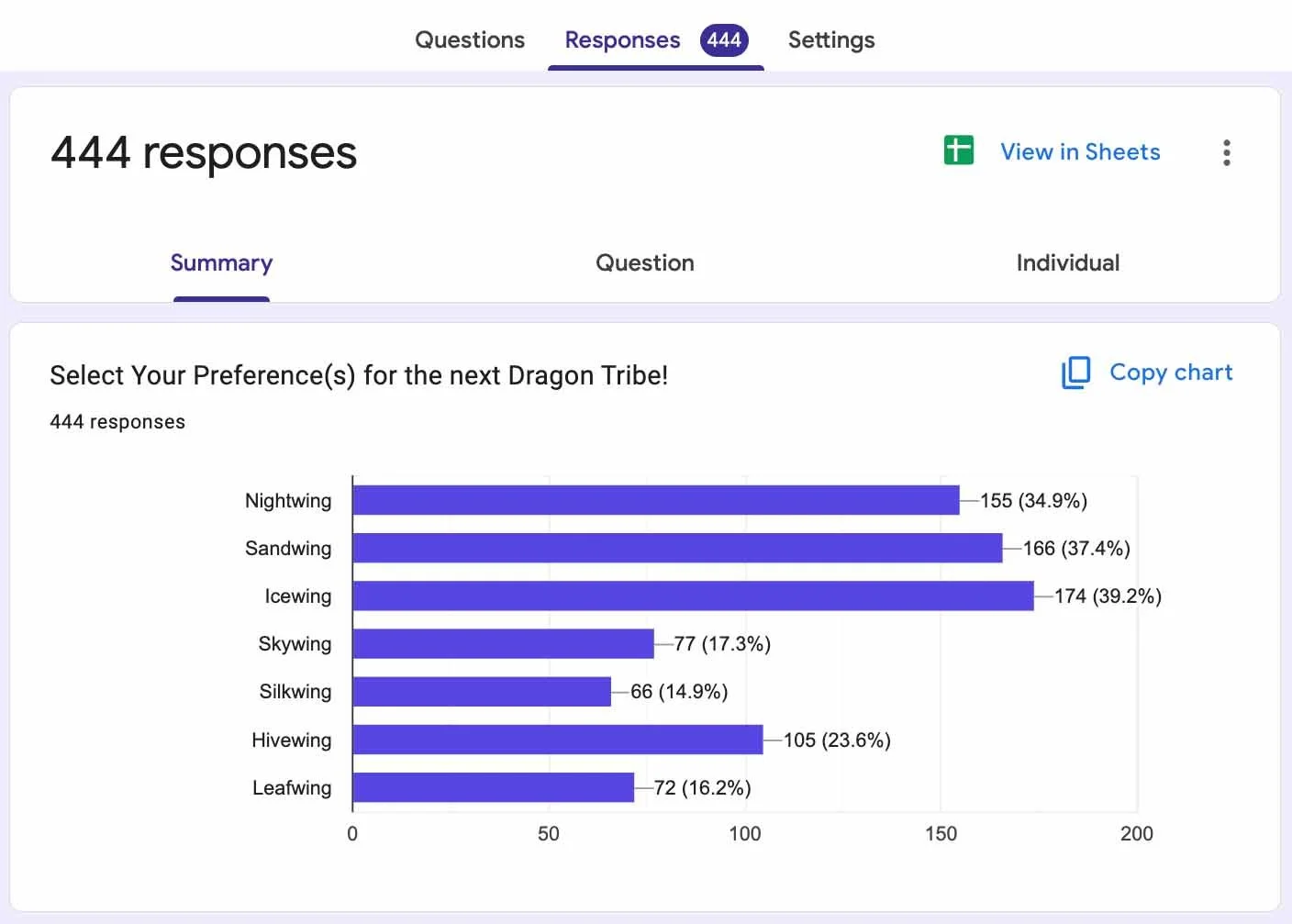Click the Icewing bar in the chart

[694, 596]
